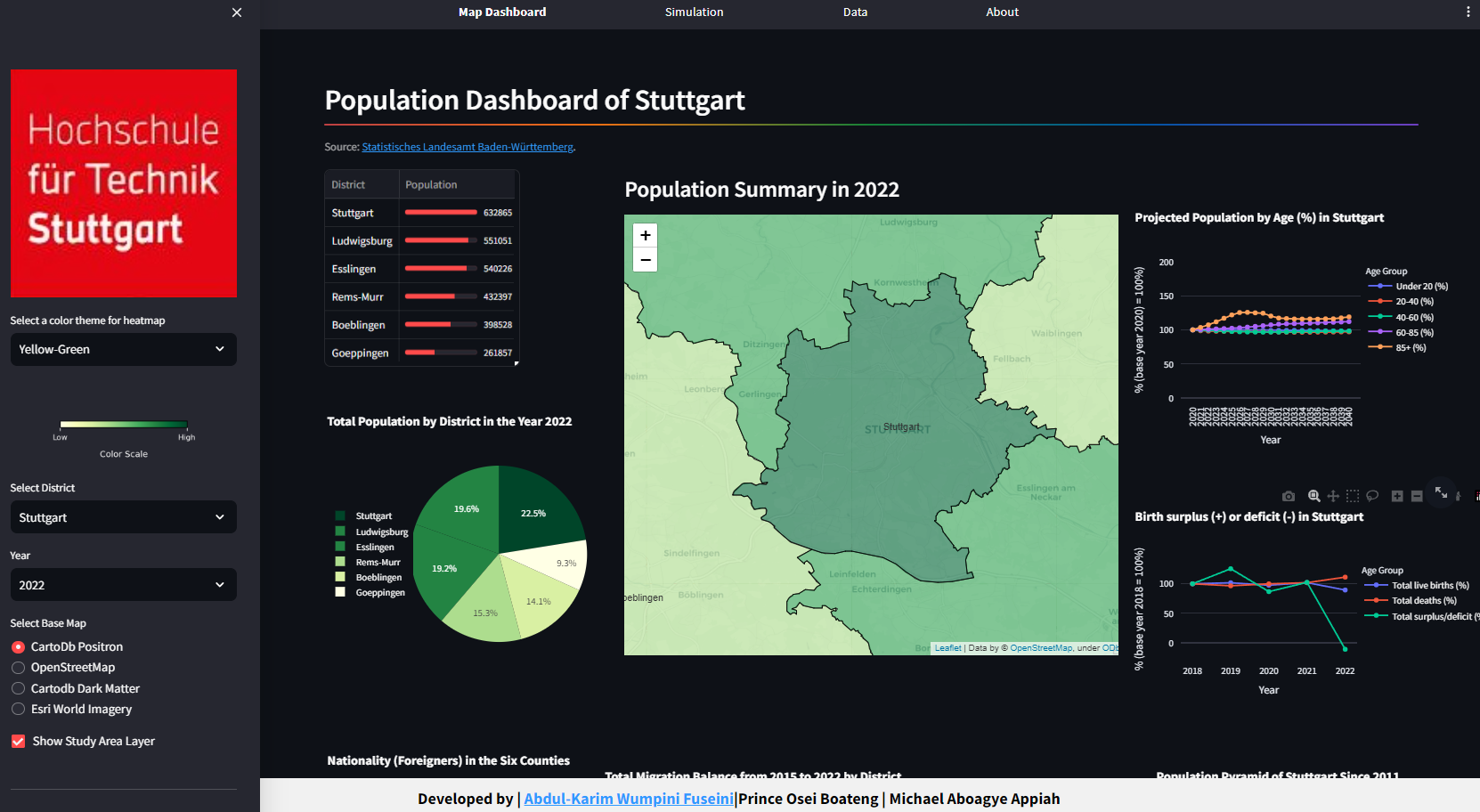The width and height of the screenshot is (1480, 812).
Task: Toggle the Stuttgart pie legend entry
Action: (x=363, y=516)
